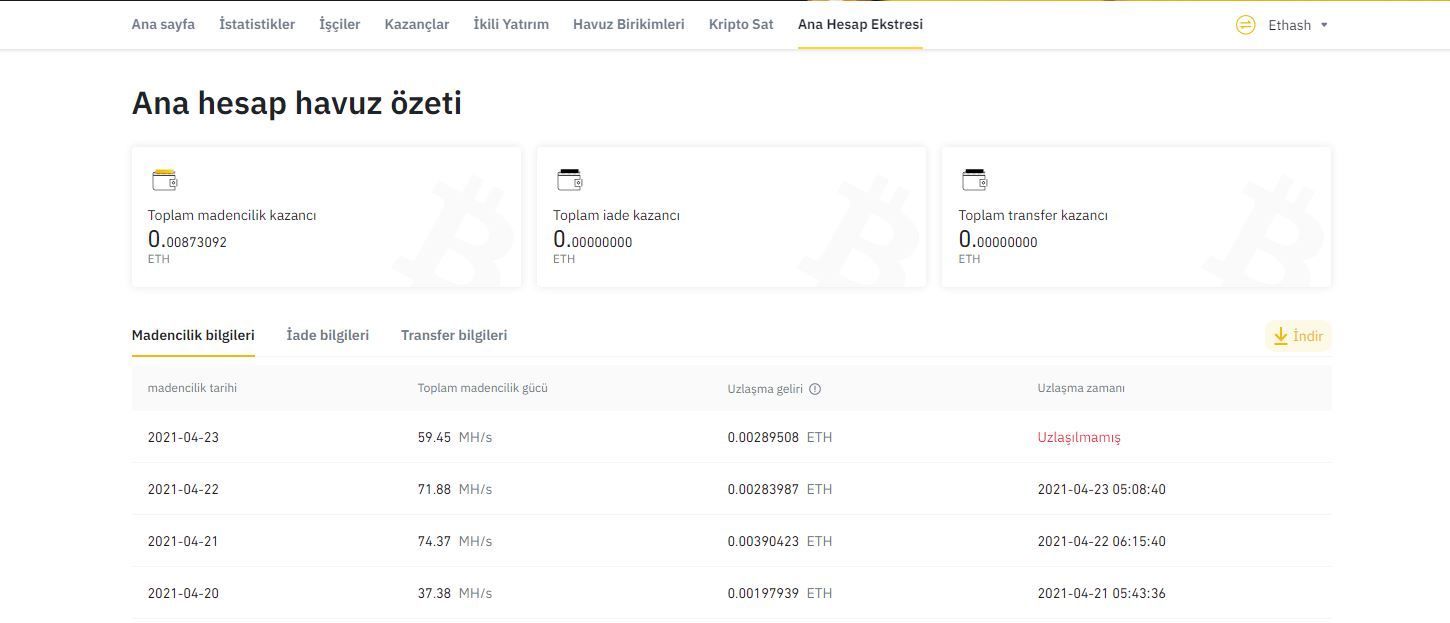Viewport: 1450px width, 623px height.
Task: Click the yellow algorithm switch icon
Action: pos(1245,25)
